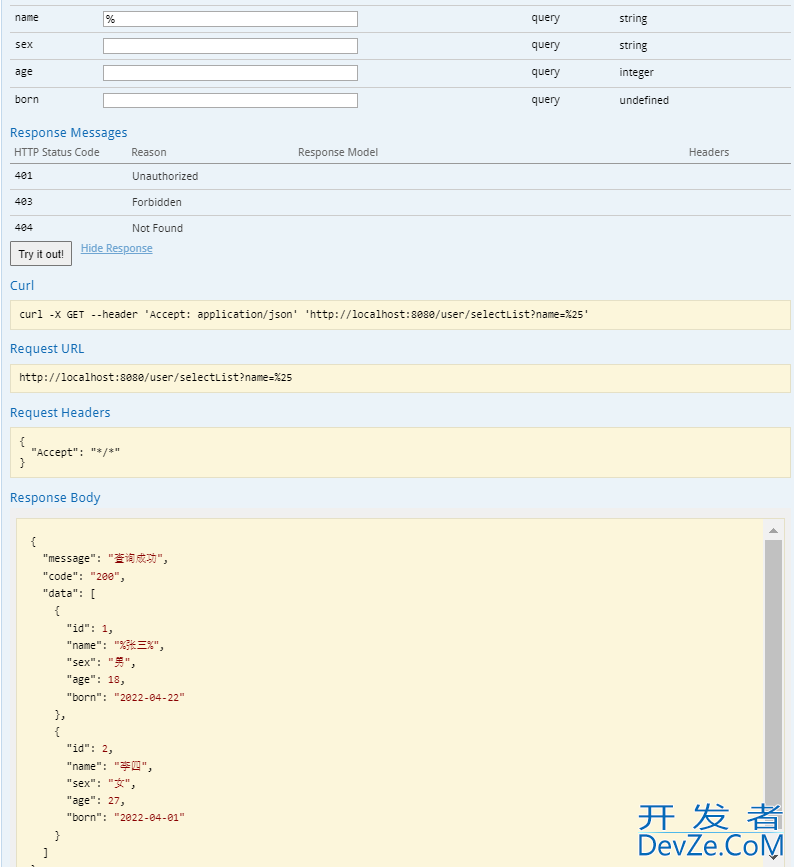
Task: Select the Forbidden reason text
Action: 156,202
